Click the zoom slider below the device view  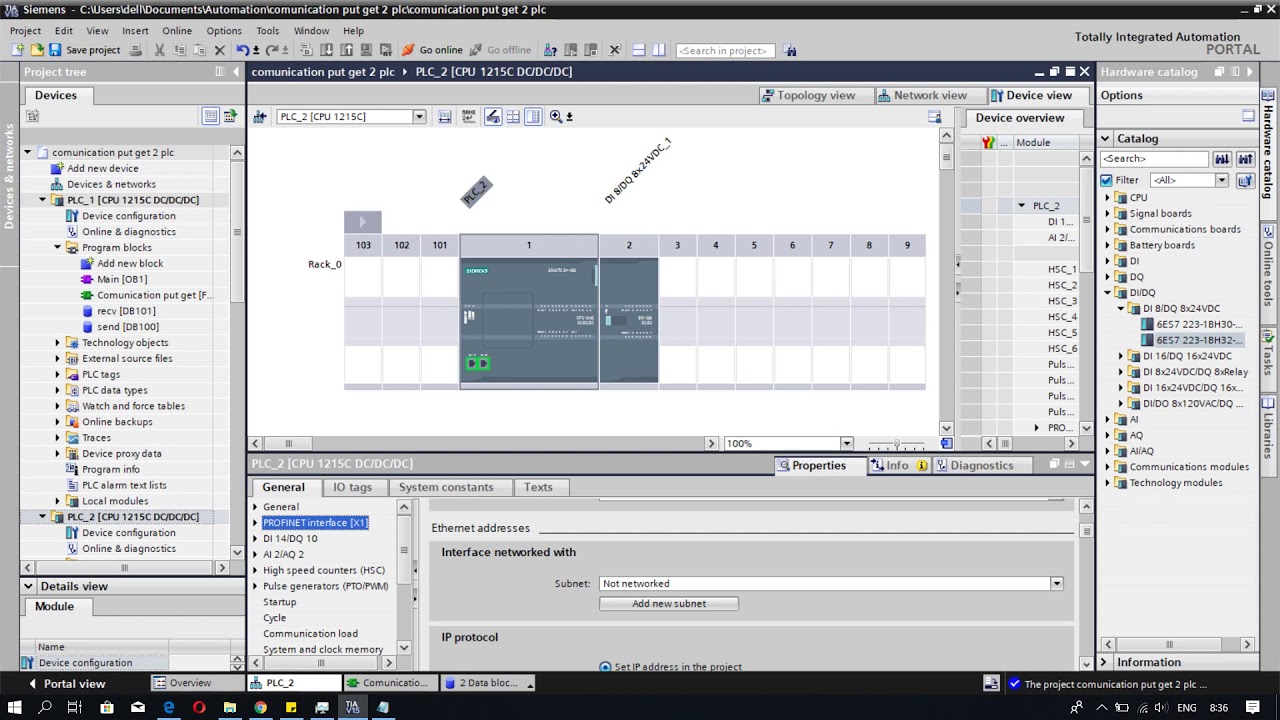[896, 444]
